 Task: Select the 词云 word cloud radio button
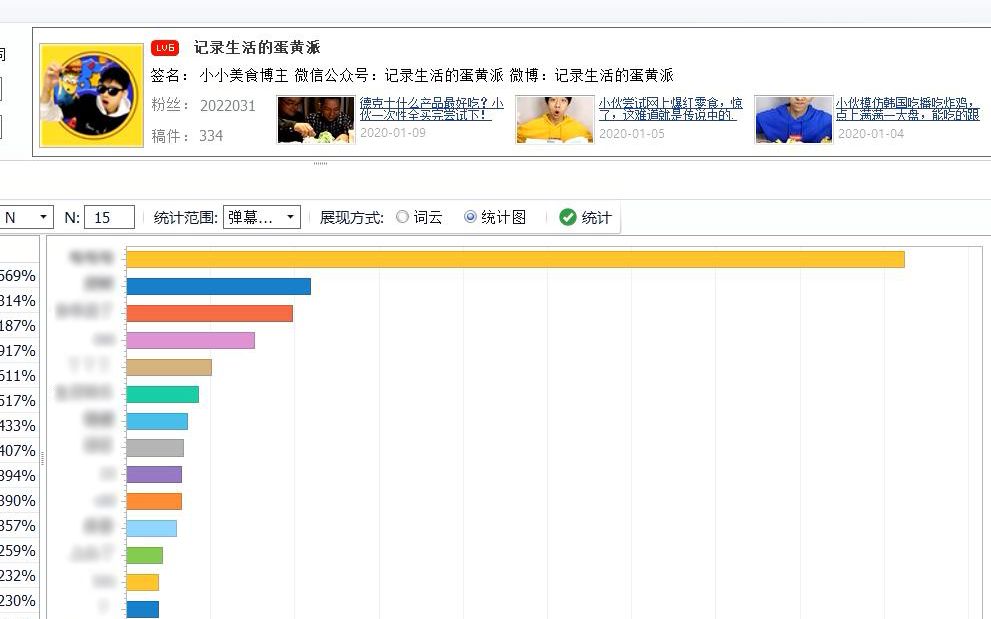[403, 216]
